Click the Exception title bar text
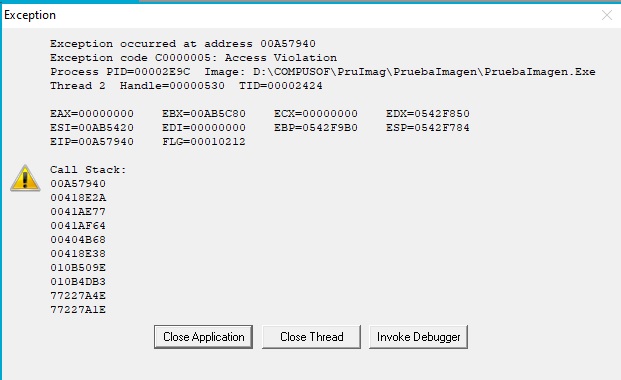 [x=30, y=15]
